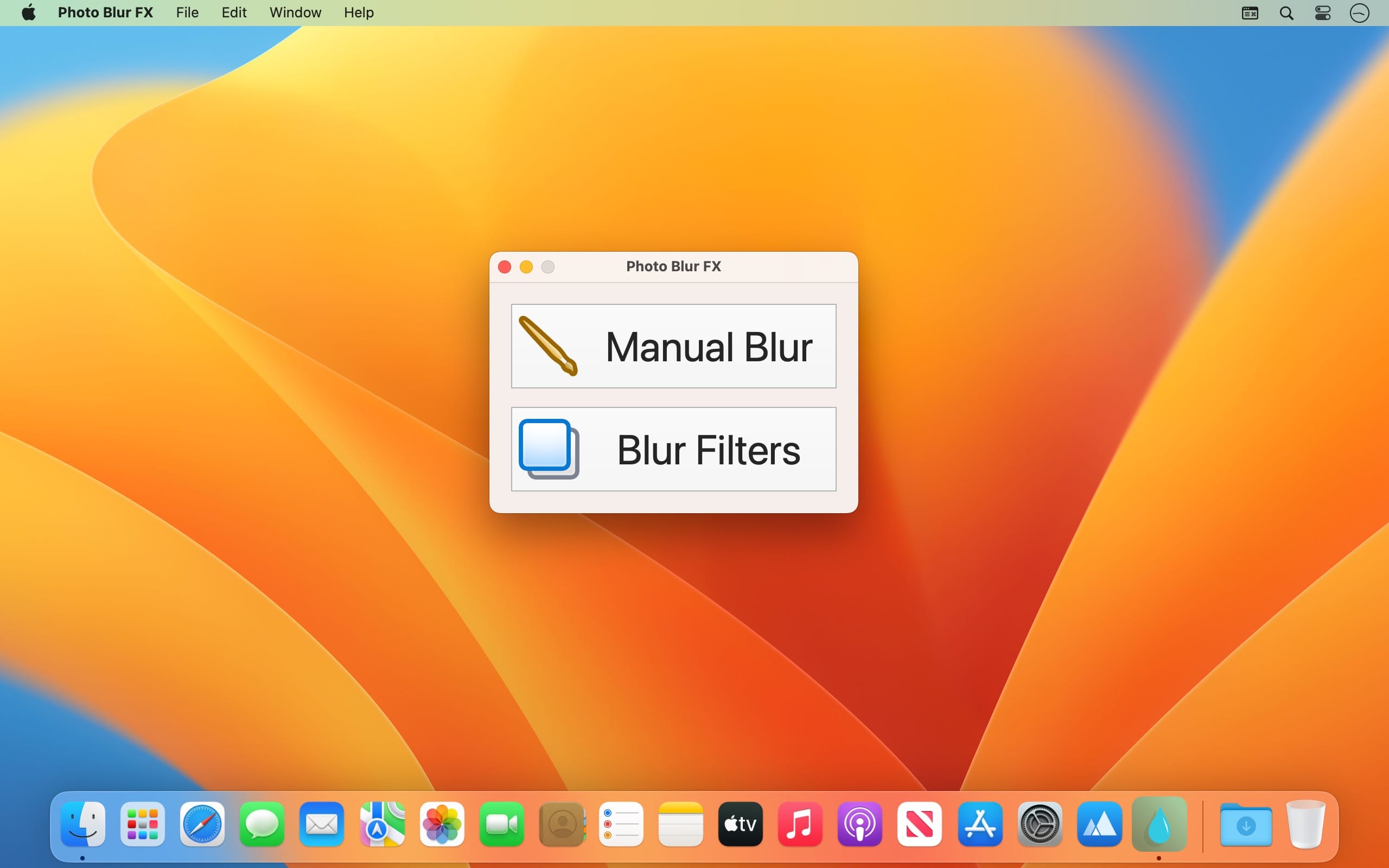Open Launchpad from the dock
Image resolution: width=1389 pixels, height=868 pixels.
click(142, 825)
